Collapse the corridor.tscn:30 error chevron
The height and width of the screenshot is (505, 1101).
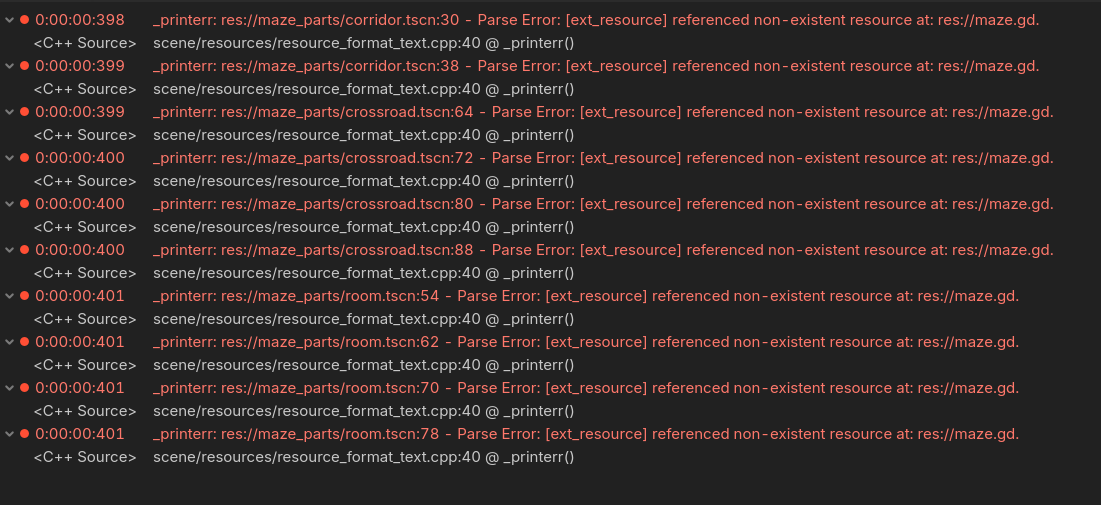(x=9, y=20)
